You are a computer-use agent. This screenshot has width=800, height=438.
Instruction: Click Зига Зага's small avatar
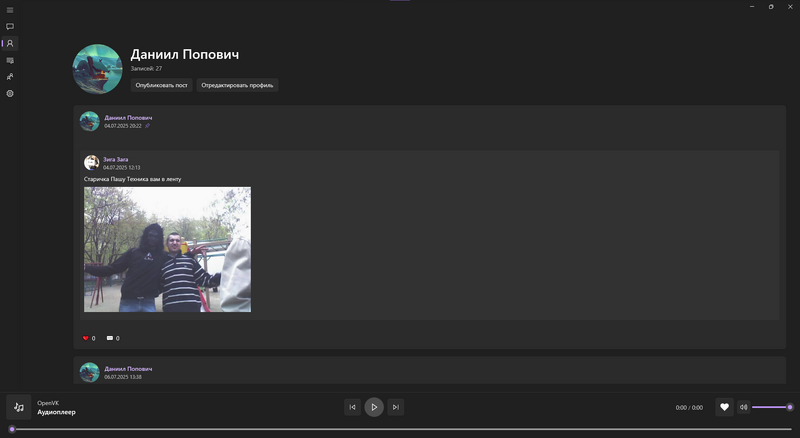pos(91,162)
